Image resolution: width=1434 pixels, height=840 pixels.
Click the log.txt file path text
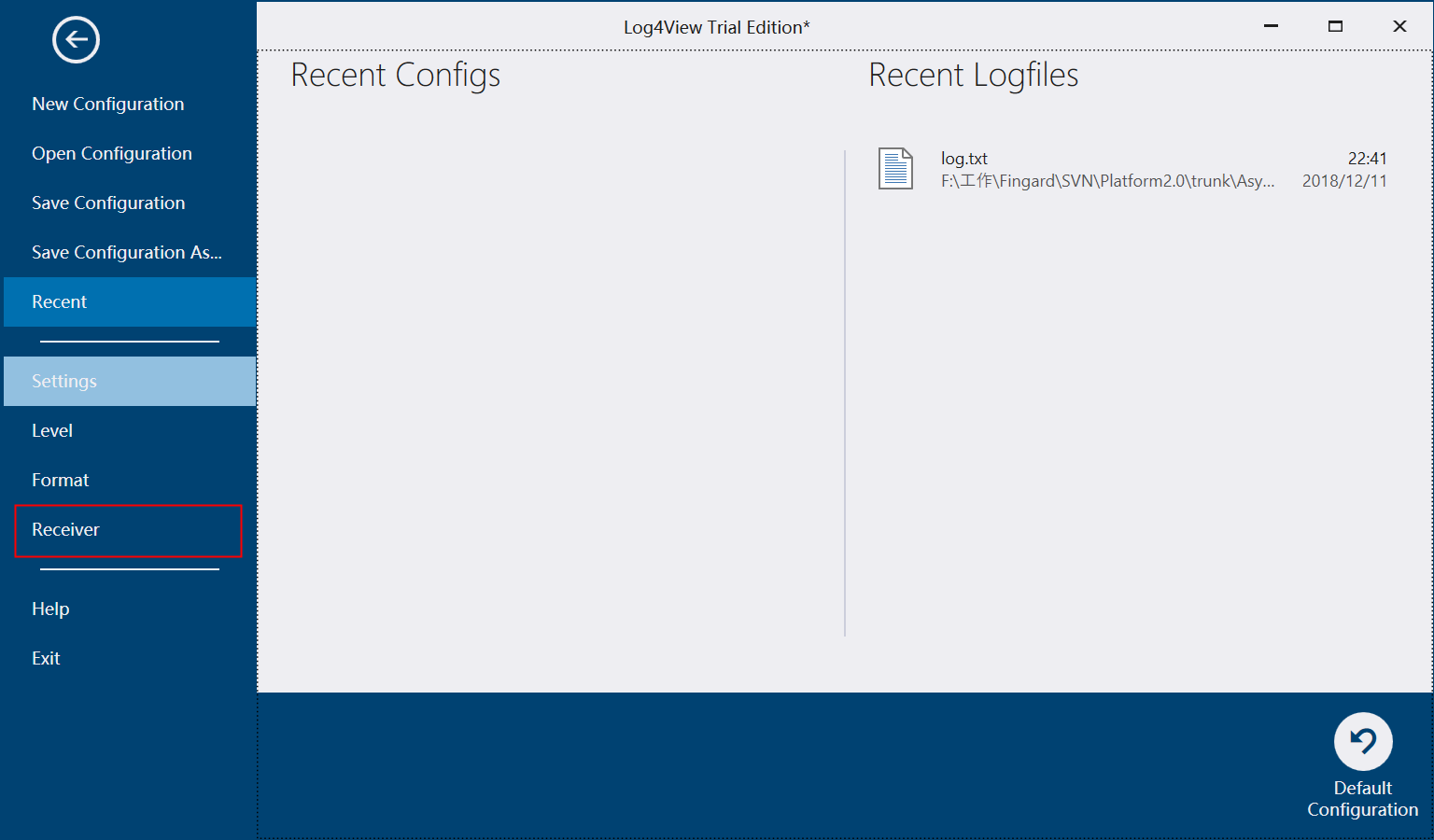tap(1107, 180)
